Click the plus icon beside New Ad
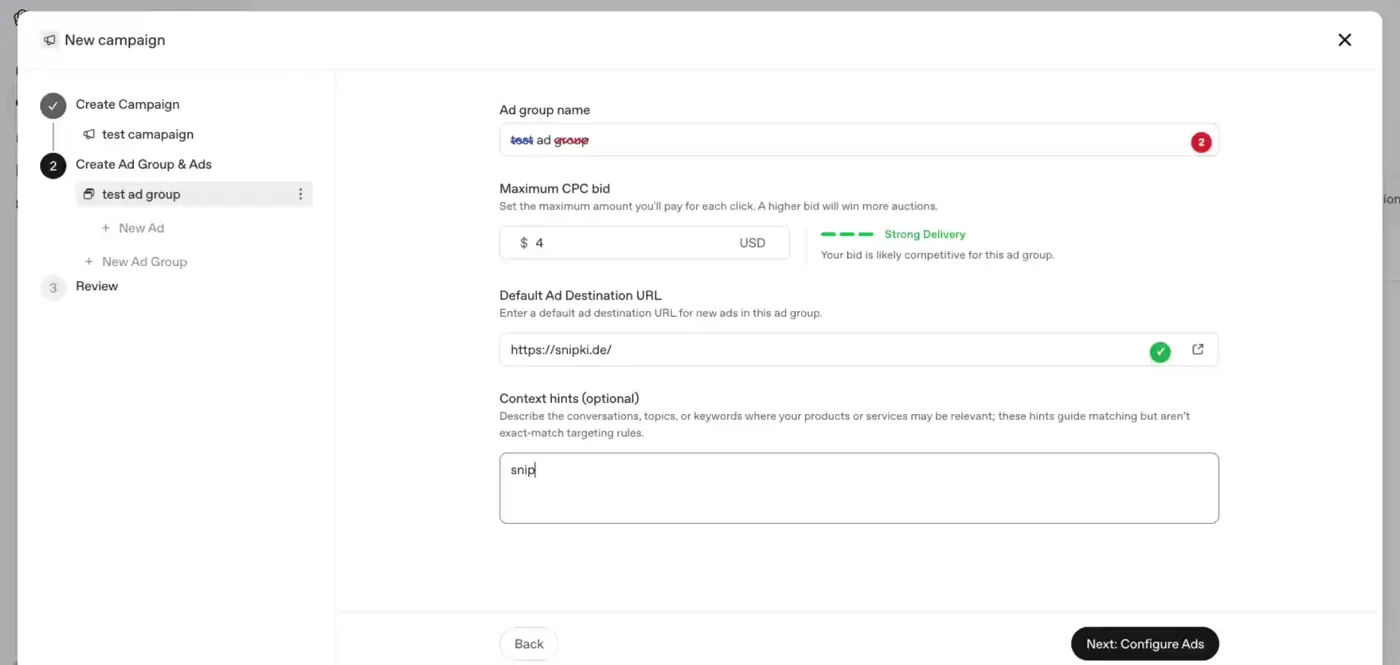This screenshot has height=665, width=1400. [x=106, y=228]
